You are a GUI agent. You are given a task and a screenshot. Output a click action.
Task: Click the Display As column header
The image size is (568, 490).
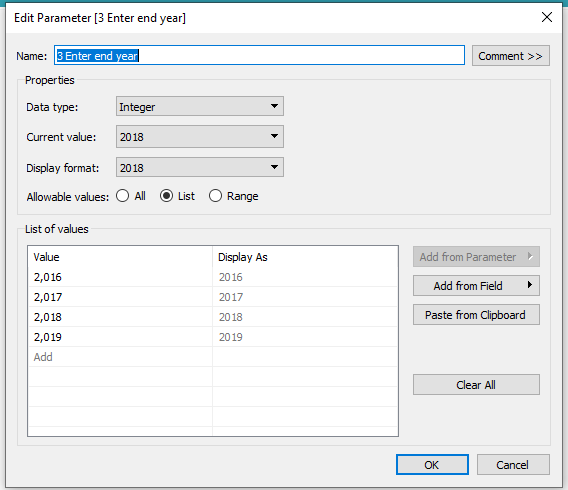click(305, 257)
